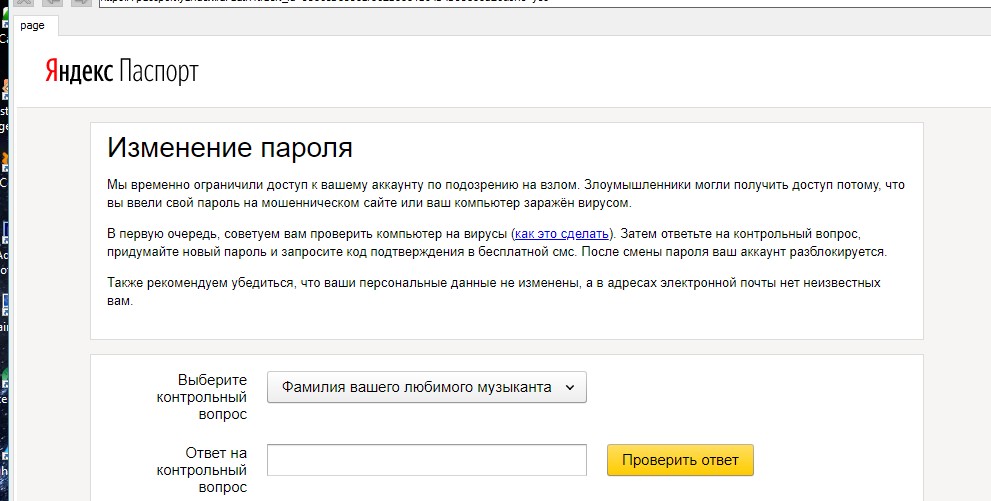Select the desktop icon labeled "Ac" at left edge
The height and width of the screenshot is (501, 991).
coord(4,240)
